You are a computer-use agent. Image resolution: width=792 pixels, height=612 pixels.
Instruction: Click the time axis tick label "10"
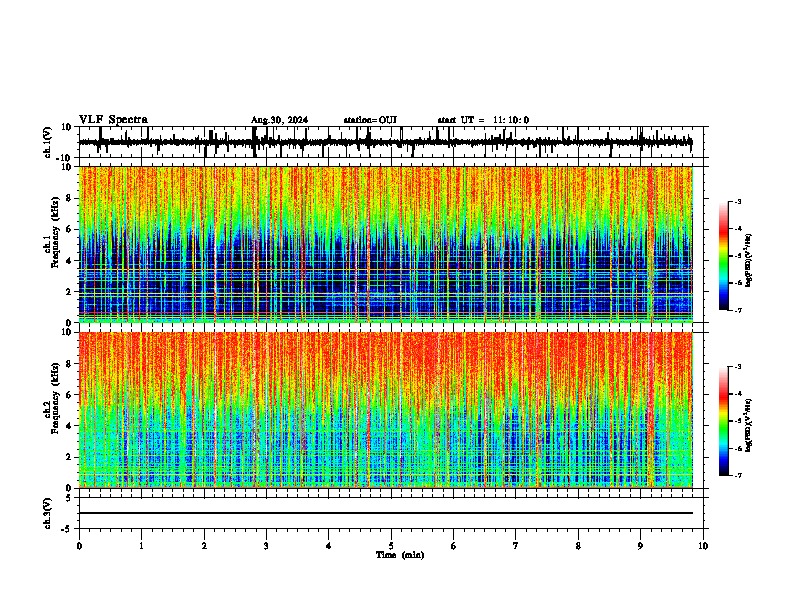[x=703, y=546]
